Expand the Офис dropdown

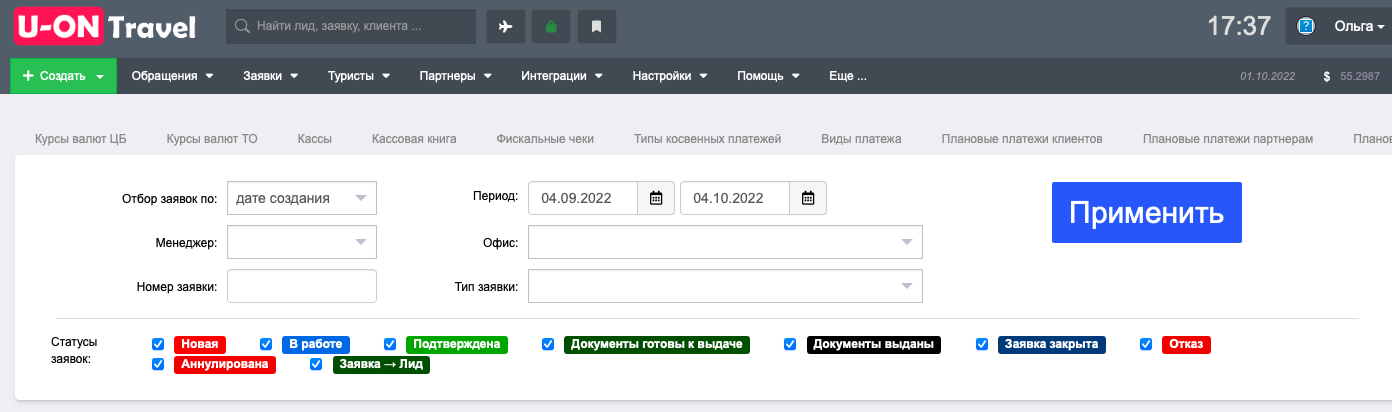pos(725,242)
